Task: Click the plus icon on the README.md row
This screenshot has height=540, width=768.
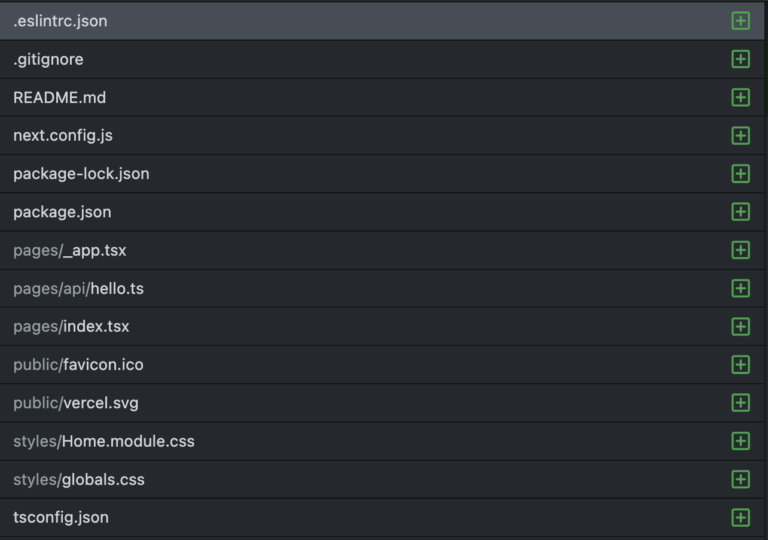Action: pyautogui.click(x=740, y=97)
